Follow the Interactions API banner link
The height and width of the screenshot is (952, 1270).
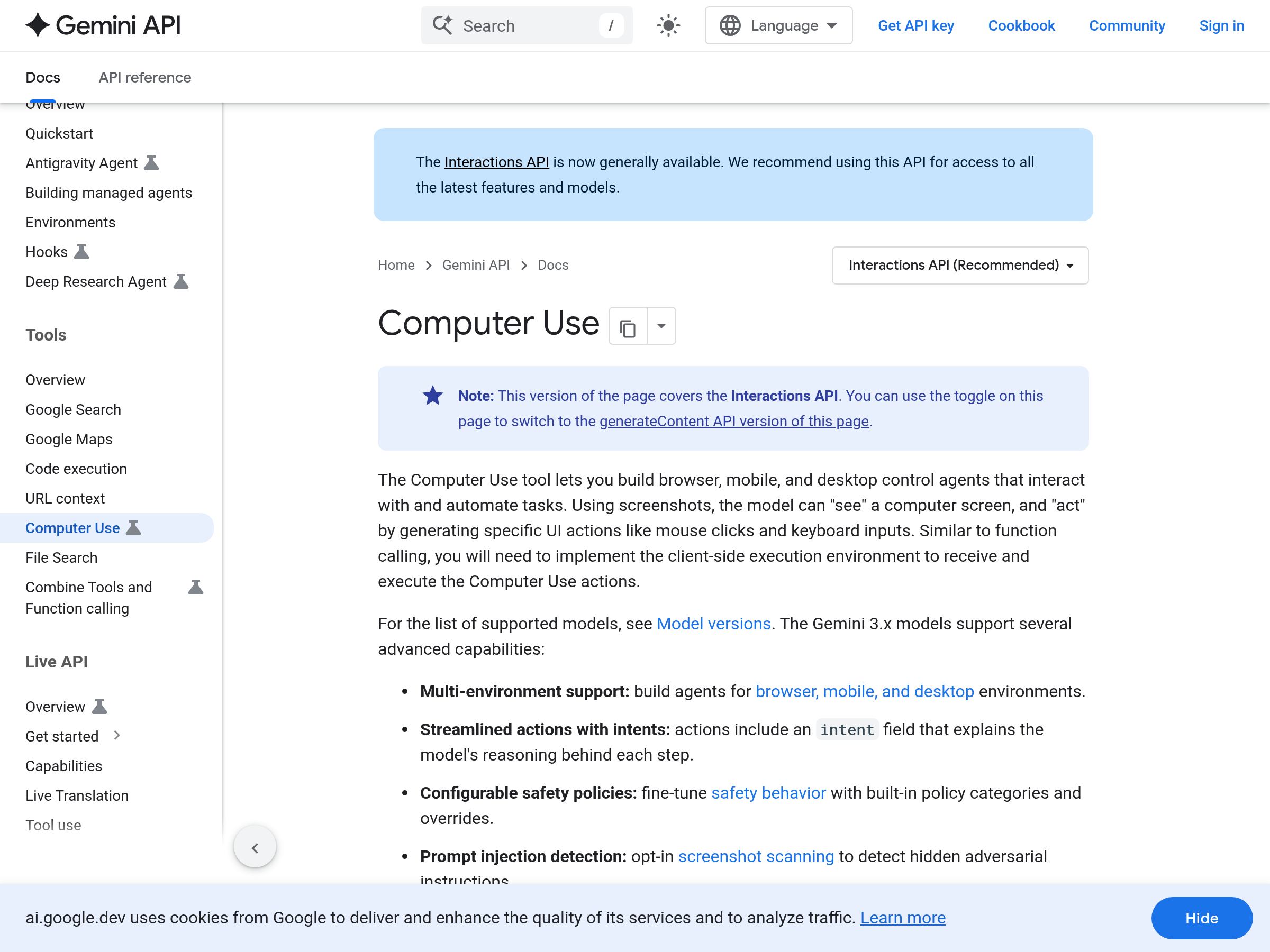tap(497, 162)
